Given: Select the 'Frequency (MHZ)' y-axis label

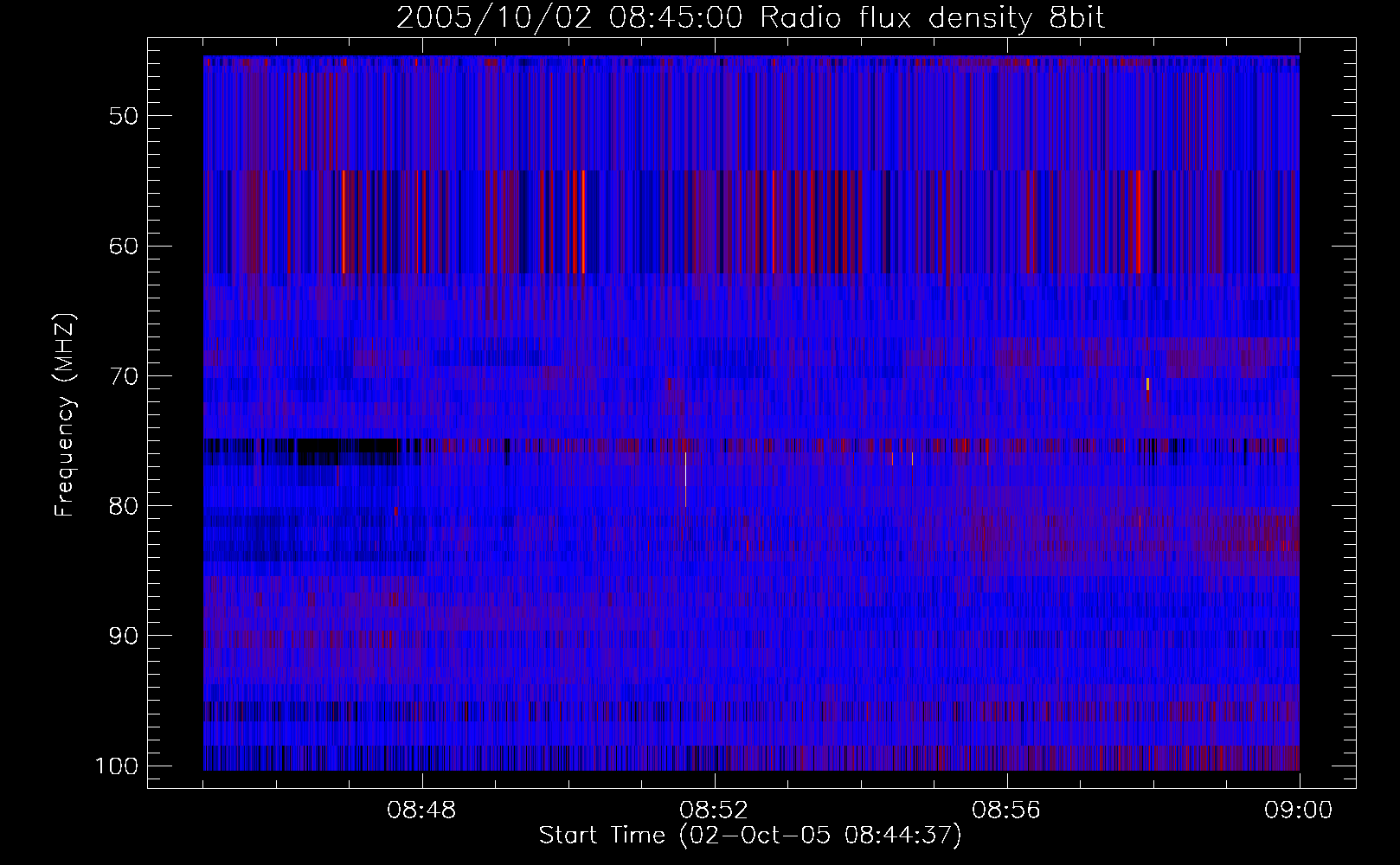Looking at the screenshot, I should point(64,415).
